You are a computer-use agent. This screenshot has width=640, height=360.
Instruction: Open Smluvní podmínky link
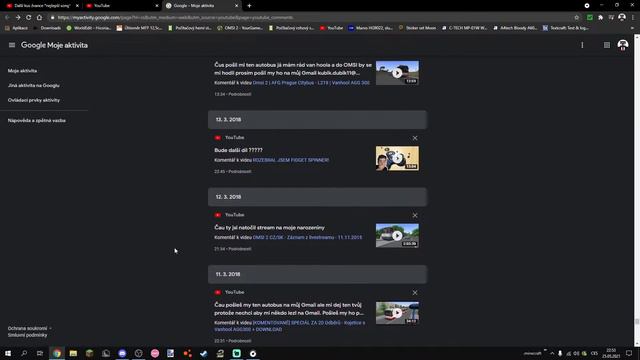27,335
